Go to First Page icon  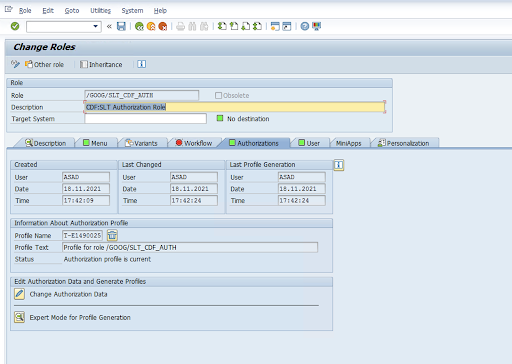tap(222, 26)
